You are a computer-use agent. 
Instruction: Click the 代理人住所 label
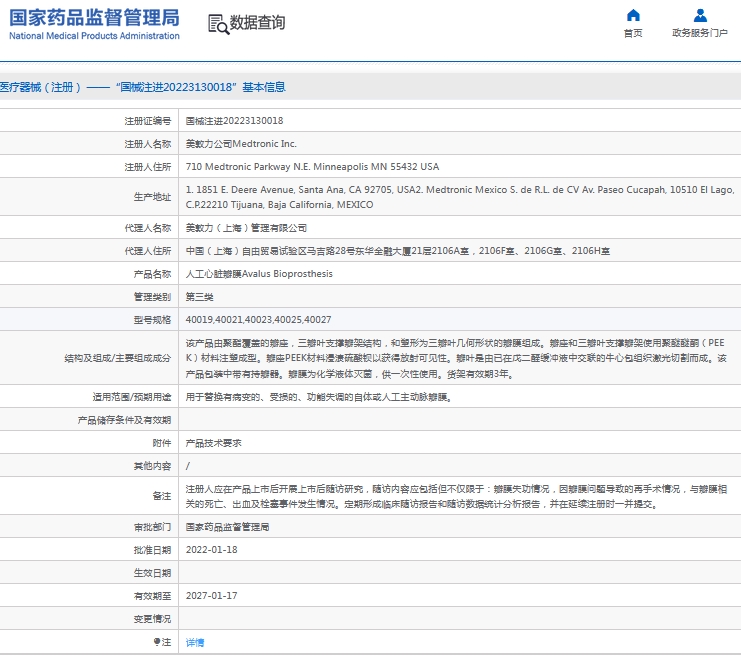(147, 251)
